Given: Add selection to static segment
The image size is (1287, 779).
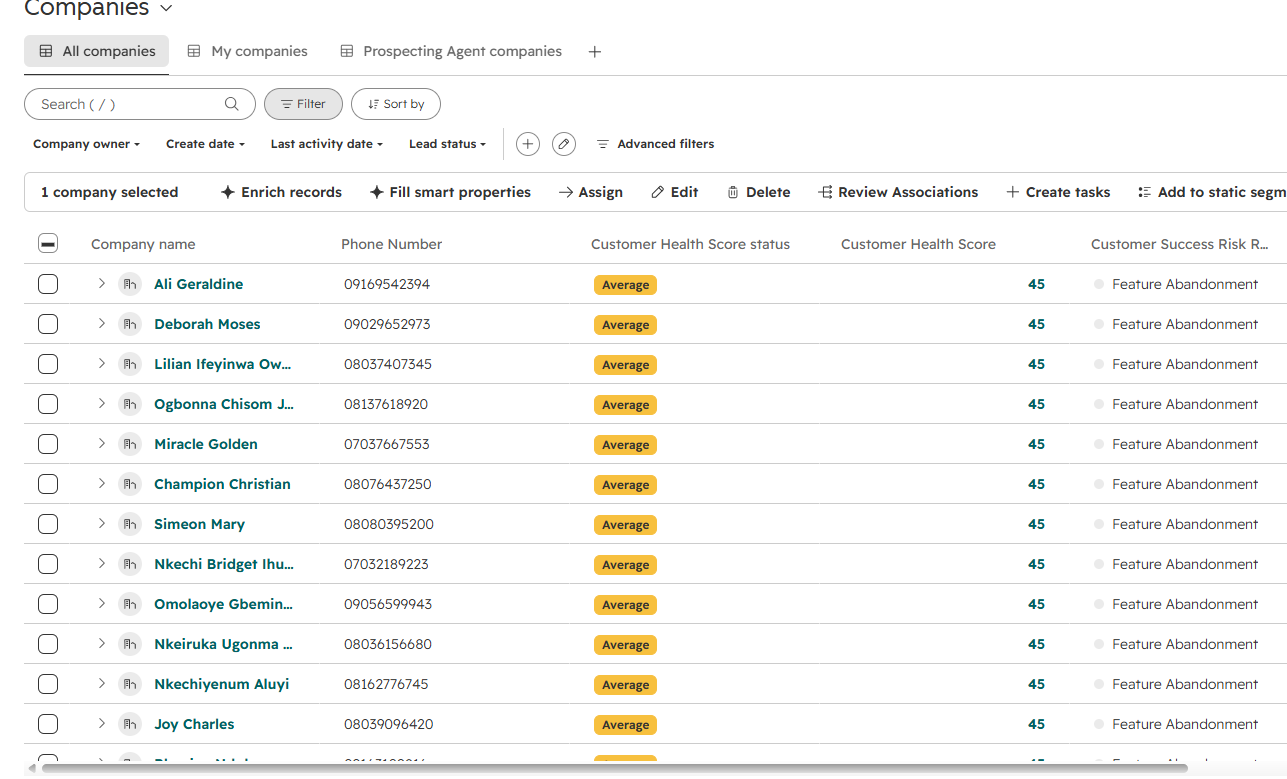Looking at the screenshot, I should pos(1212,192).
